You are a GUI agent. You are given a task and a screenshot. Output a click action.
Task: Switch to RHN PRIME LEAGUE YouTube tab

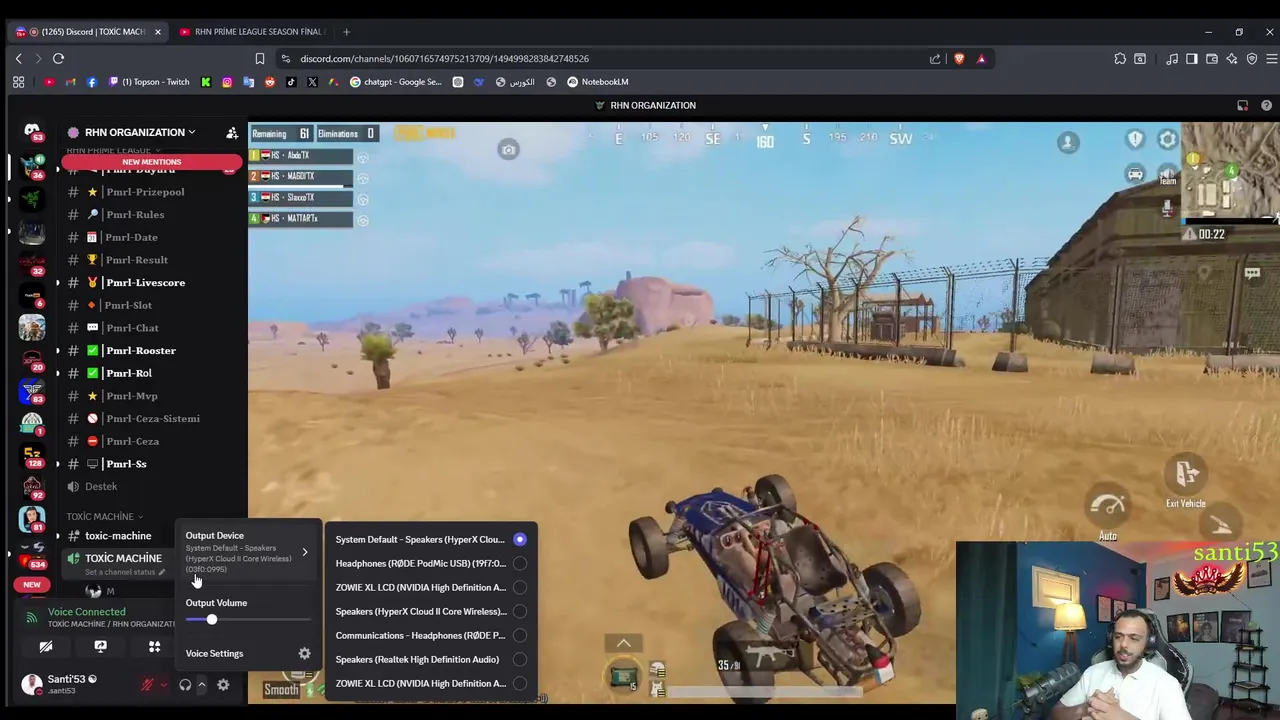click(252, 32)
